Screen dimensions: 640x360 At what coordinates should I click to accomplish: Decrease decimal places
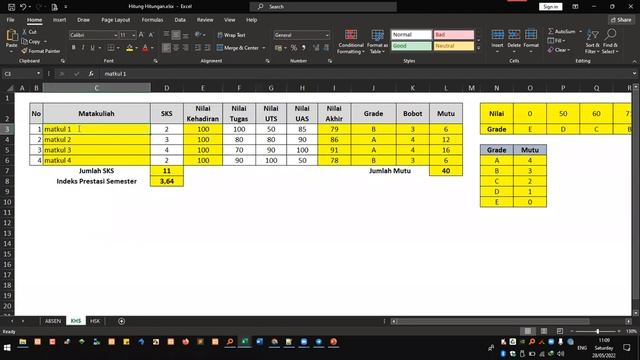tap(326, 48)
